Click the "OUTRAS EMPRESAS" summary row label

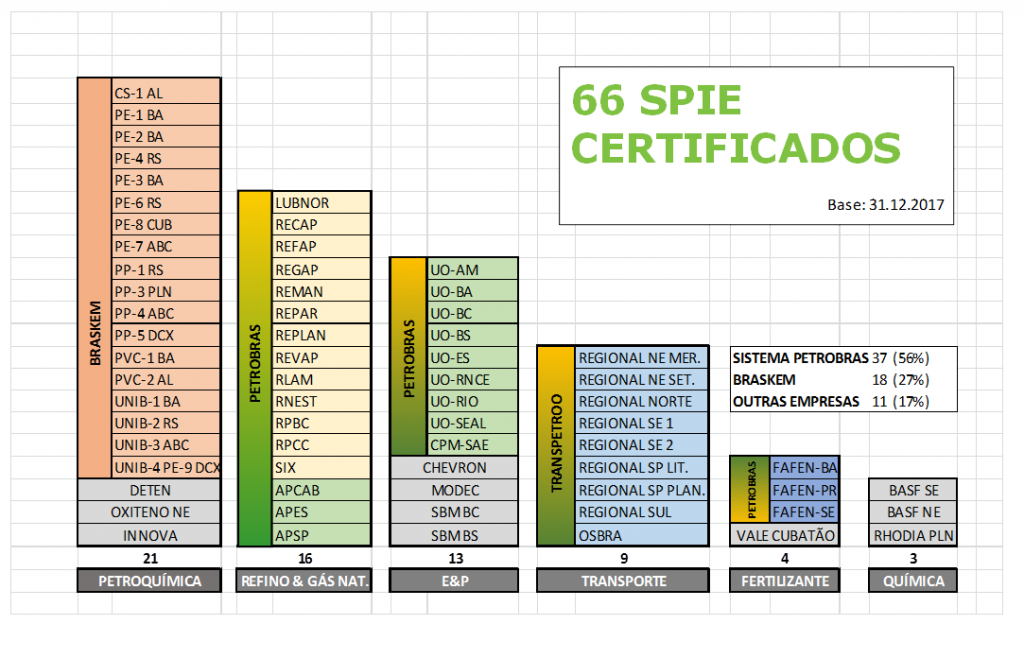click(795, 402)
